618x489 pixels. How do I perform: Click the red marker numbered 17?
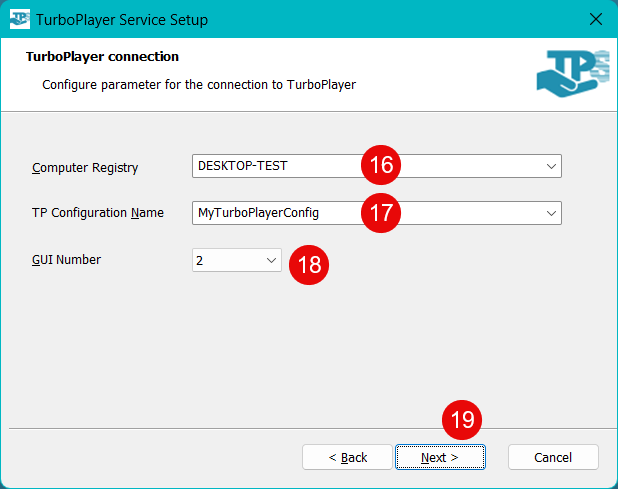381,212
